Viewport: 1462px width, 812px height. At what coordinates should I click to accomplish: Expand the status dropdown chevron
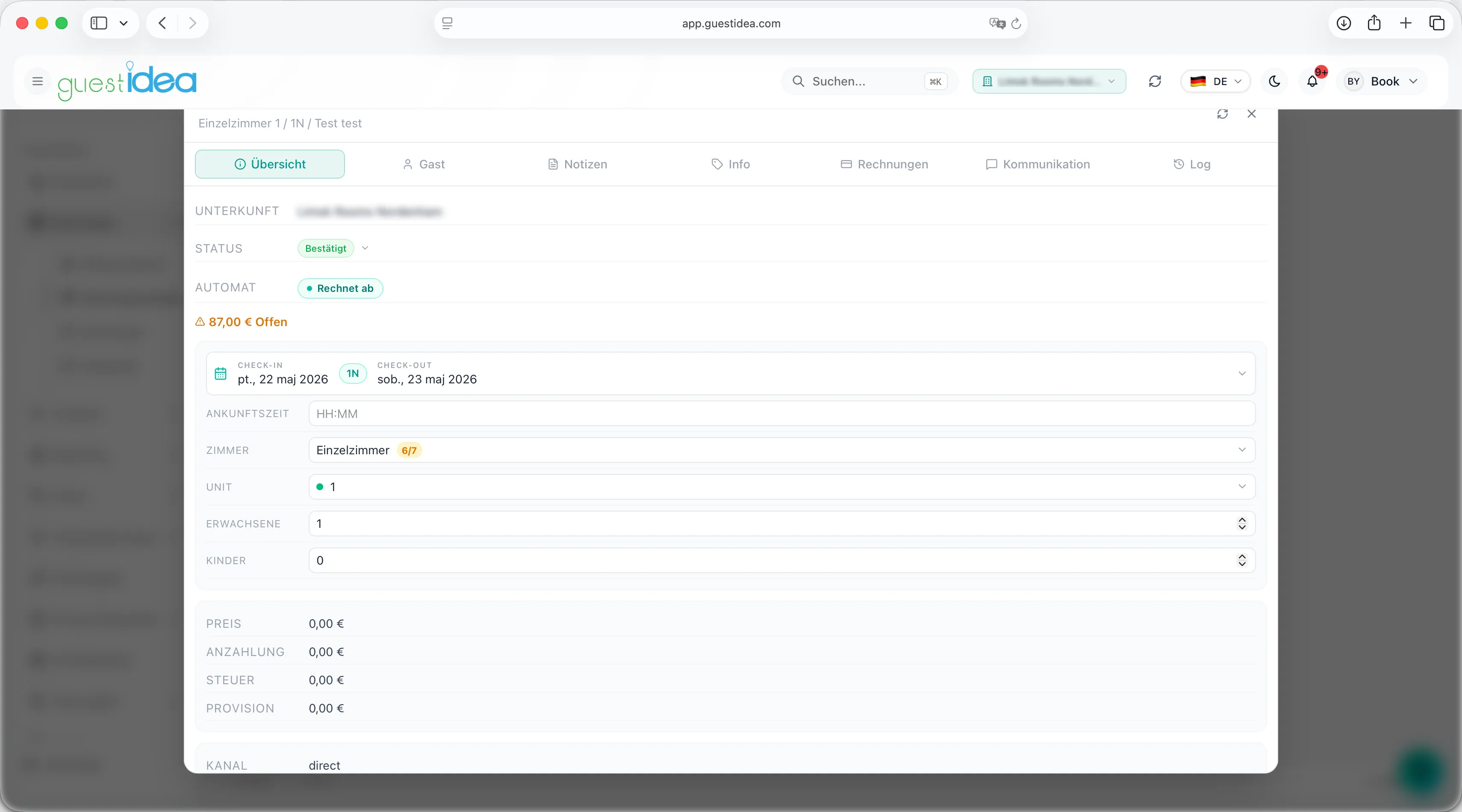365,248
